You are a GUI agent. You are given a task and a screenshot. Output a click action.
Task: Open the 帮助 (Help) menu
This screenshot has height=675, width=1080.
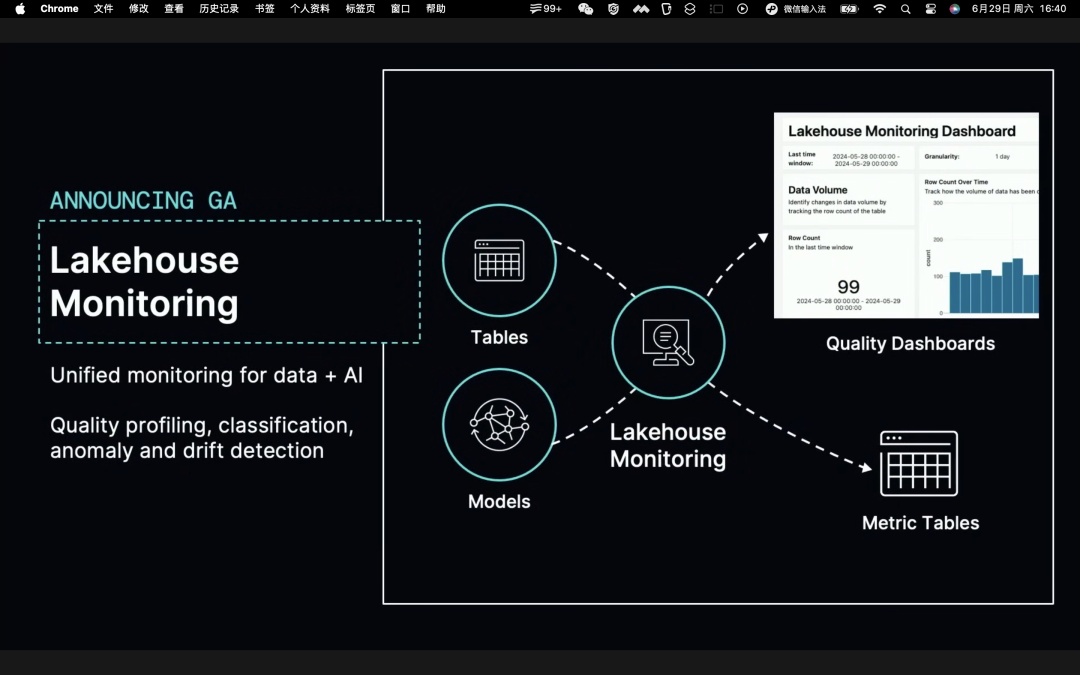tap(435, 9)
